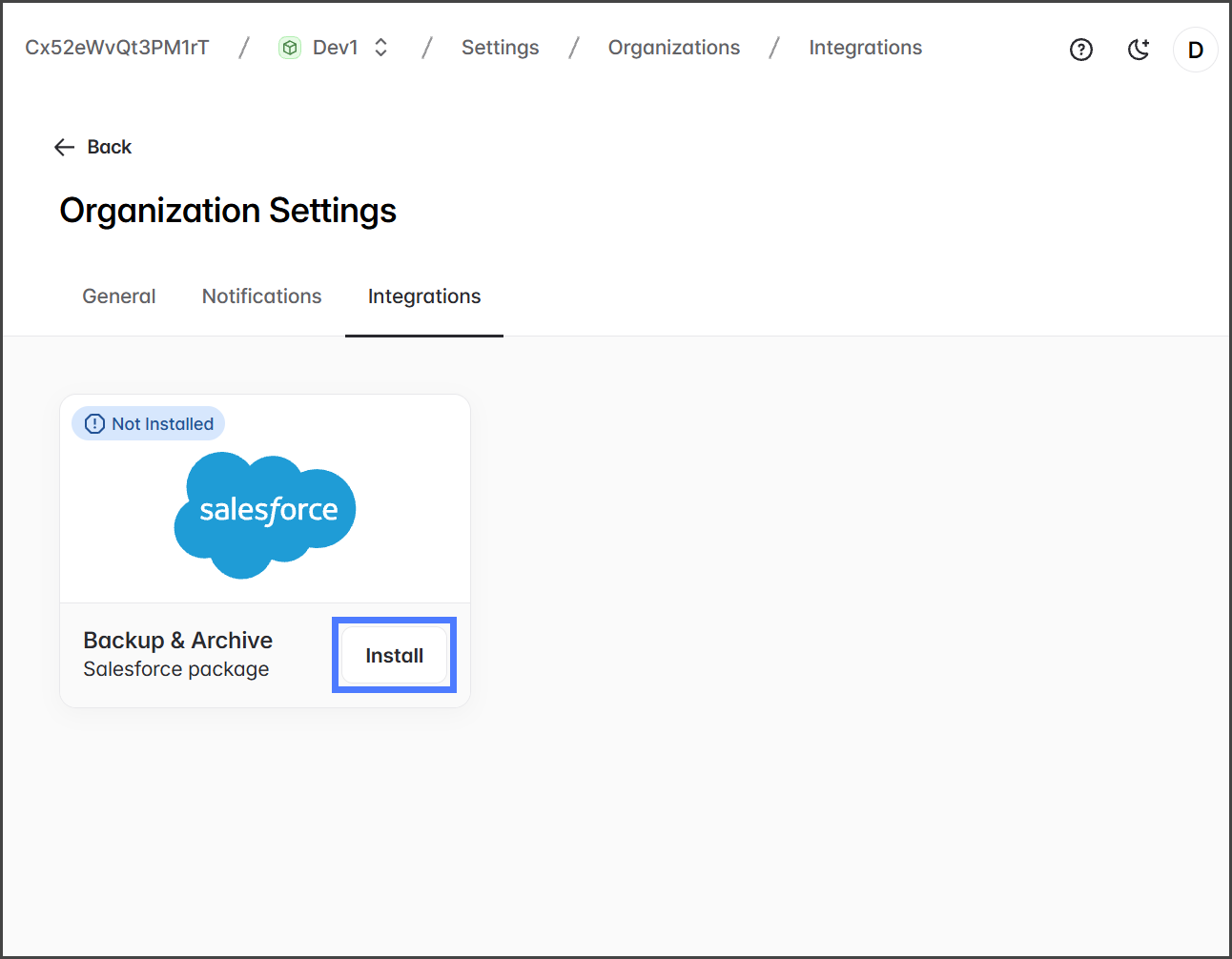The width and height of the screenshot is (1232, 959).
Task: Select the Dev1 environment name
Action: [x=336, y=48]
